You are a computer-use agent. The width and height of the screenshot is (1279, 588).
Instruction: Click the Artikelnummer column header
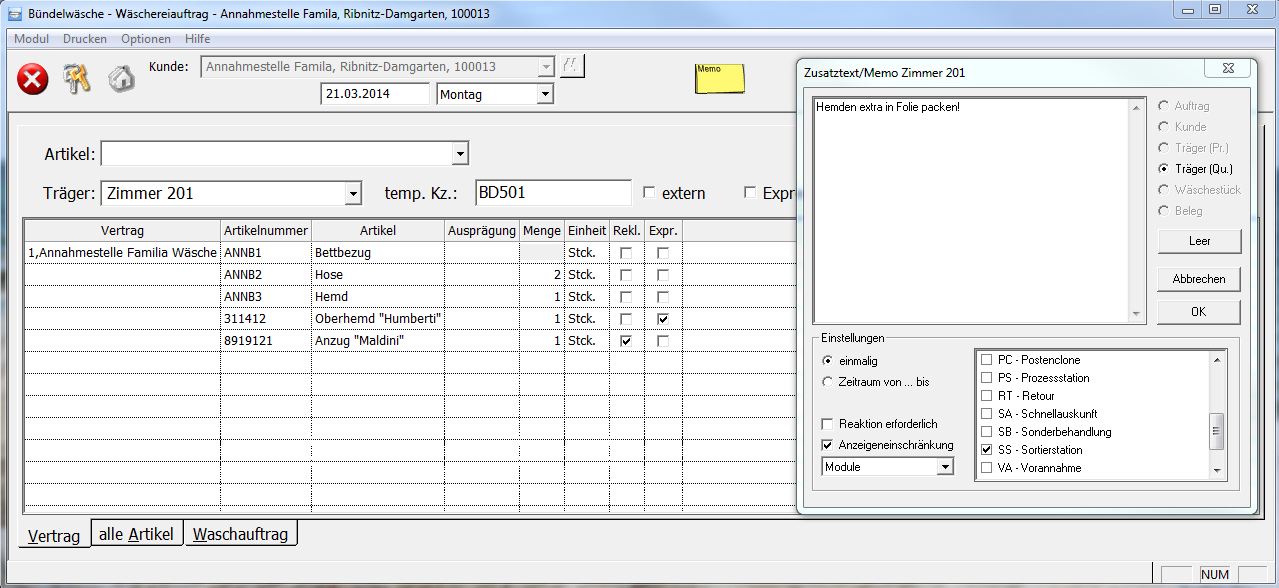tap(266, 231)
